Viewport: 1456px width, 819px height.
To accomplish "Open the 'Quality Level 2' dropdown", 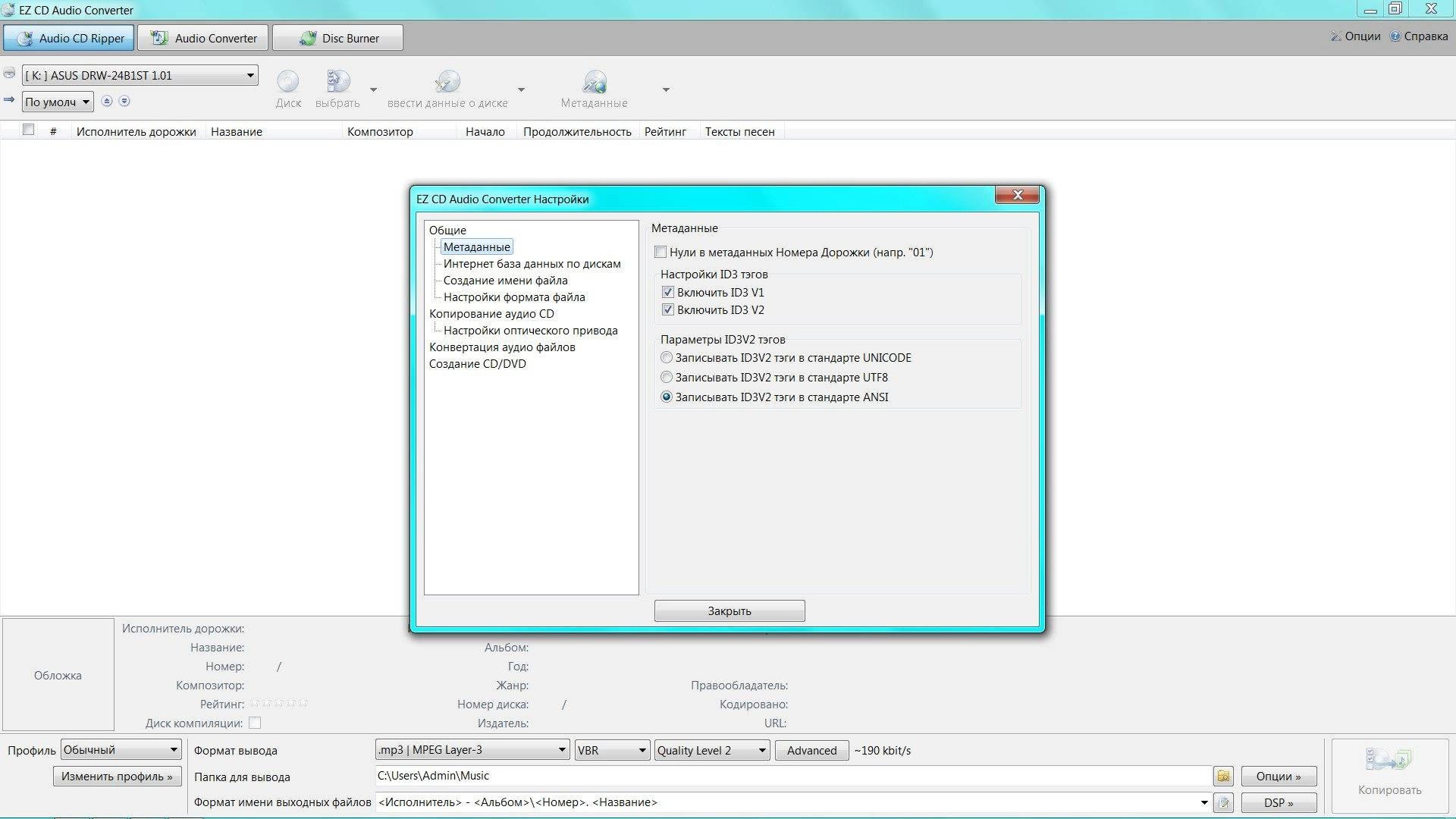I will [712, 750].
